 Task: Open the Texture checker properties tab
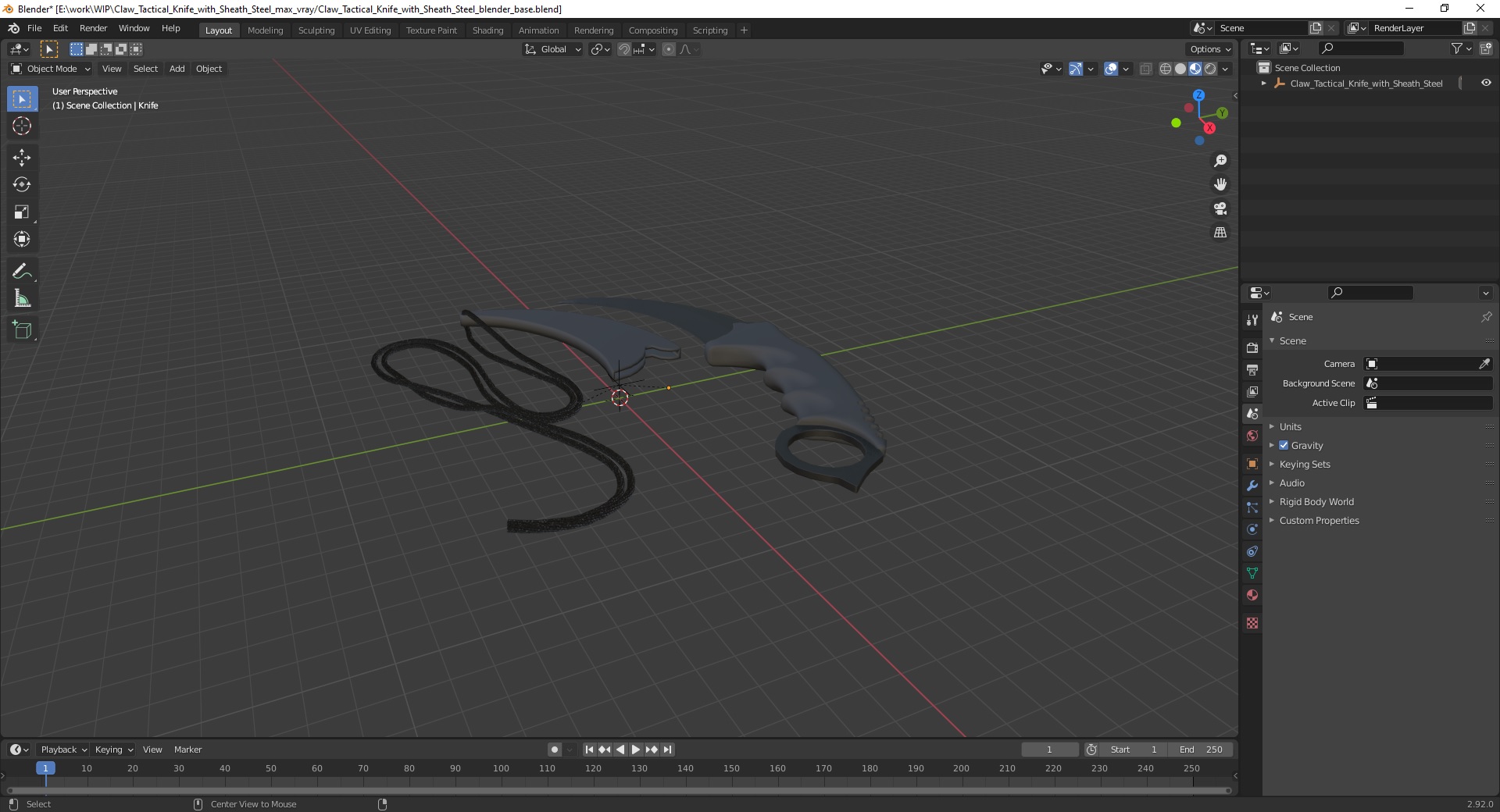click(1252, 623)
